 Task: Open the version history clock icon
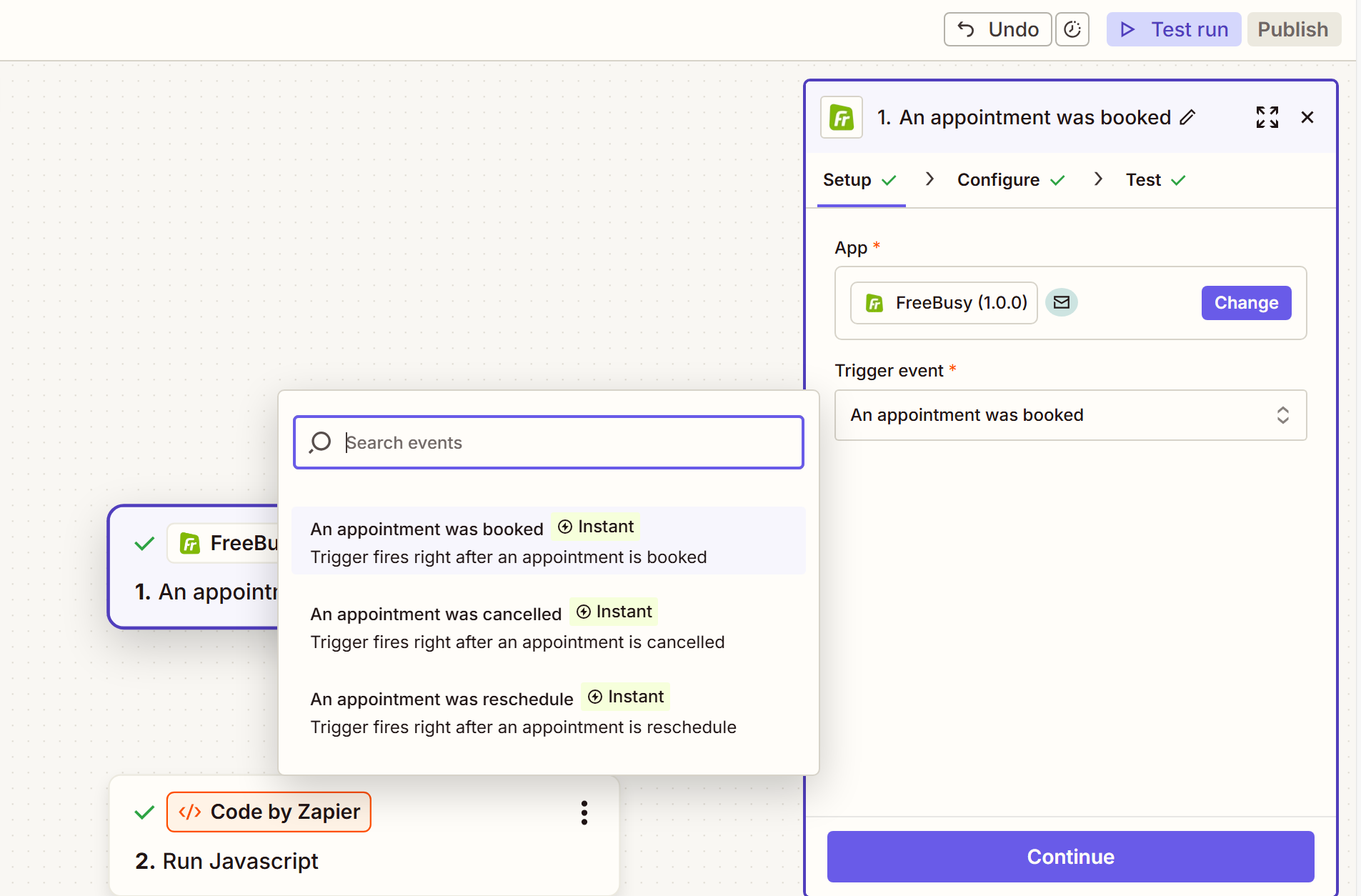point(1072,29)
